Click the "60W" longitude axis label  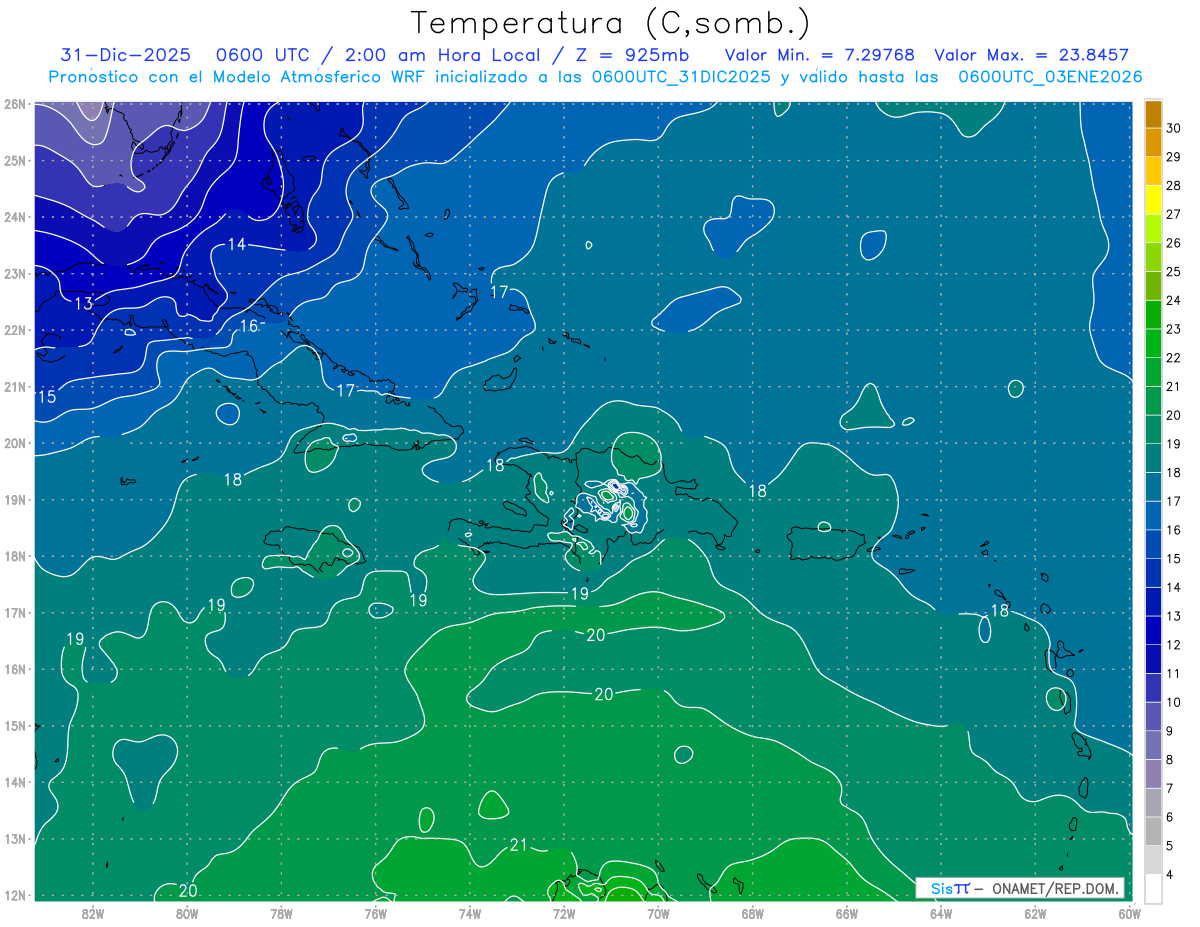pos(1130,913)
